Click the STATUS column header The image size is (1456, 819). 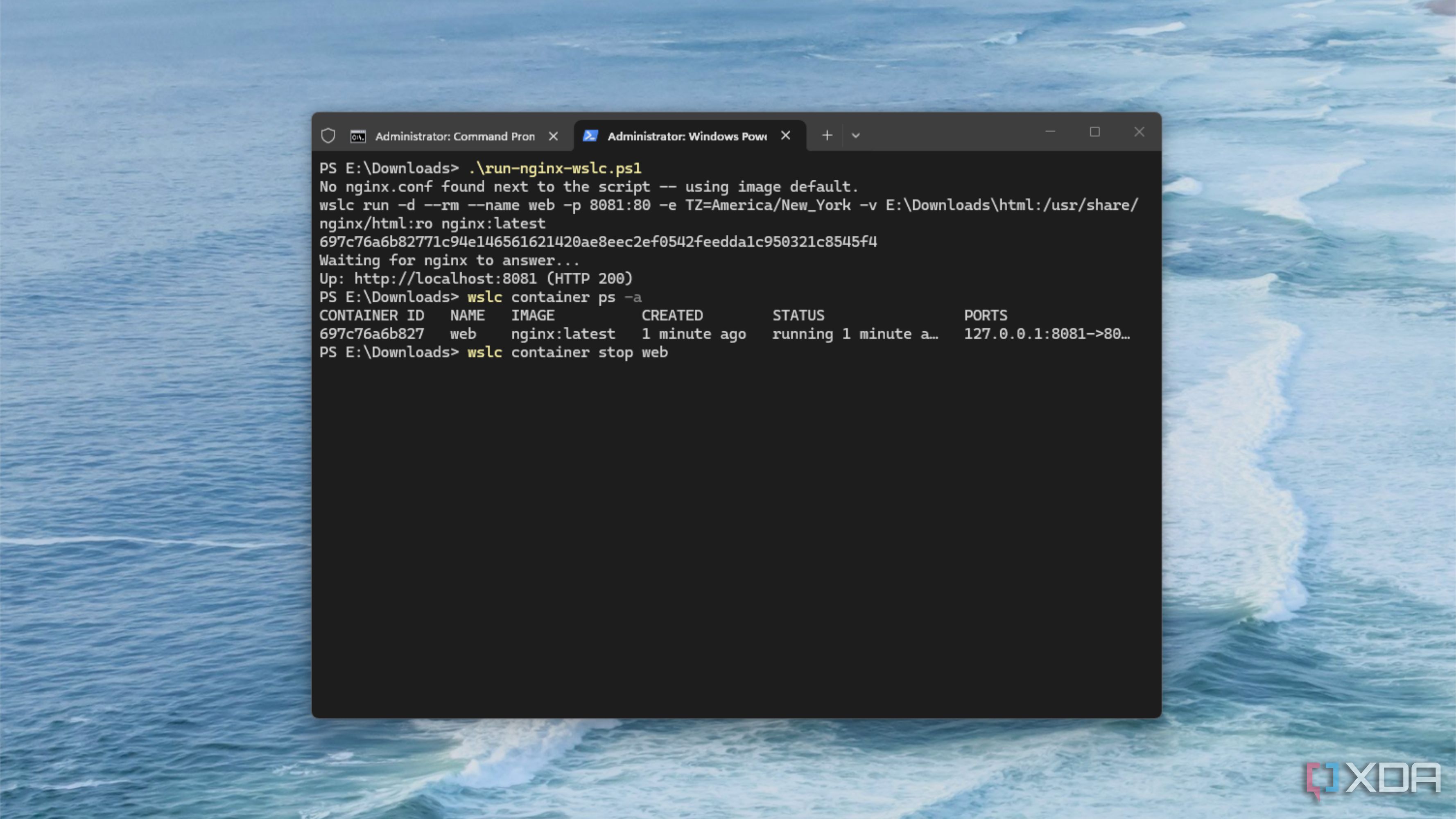(798, 315)
